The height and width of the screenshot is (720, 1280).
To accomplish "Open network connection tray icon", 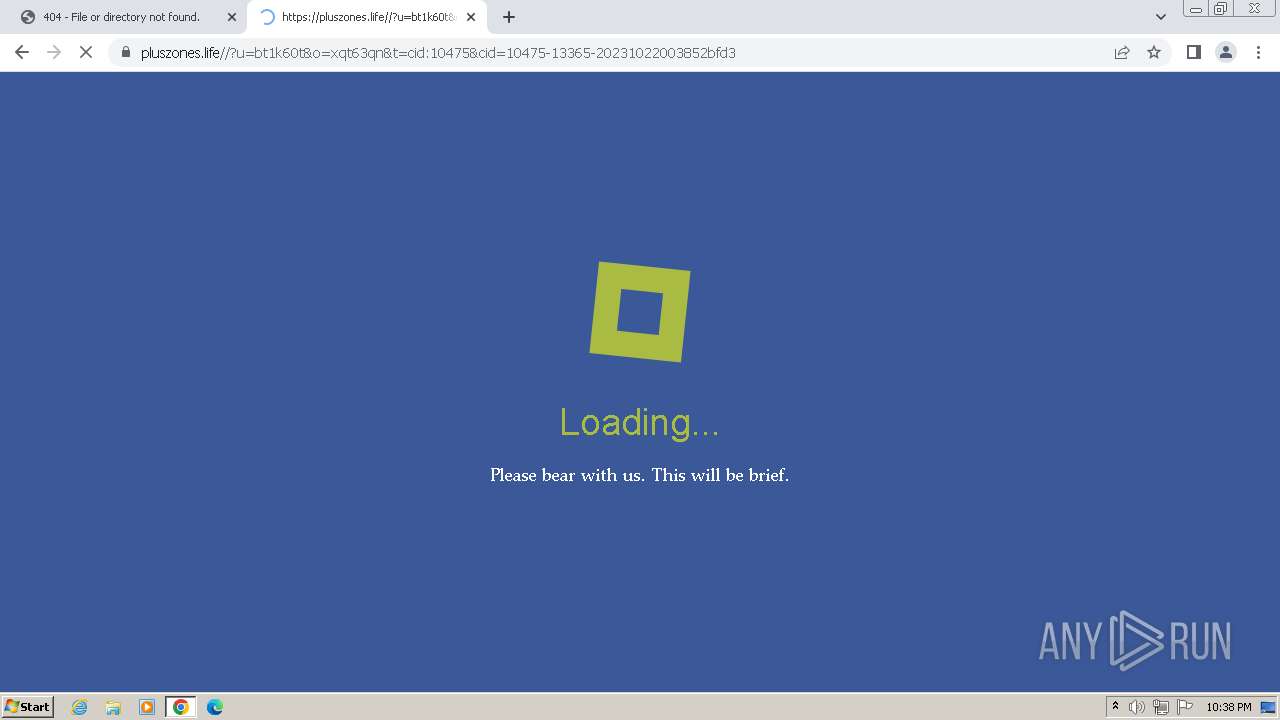I will (1161, 707).
